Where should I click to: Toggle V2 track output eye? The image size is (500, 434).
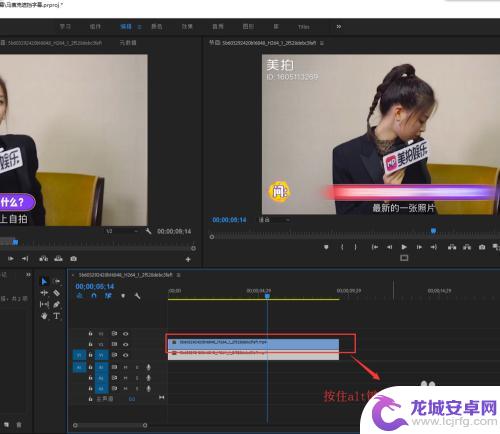(125, 344)
